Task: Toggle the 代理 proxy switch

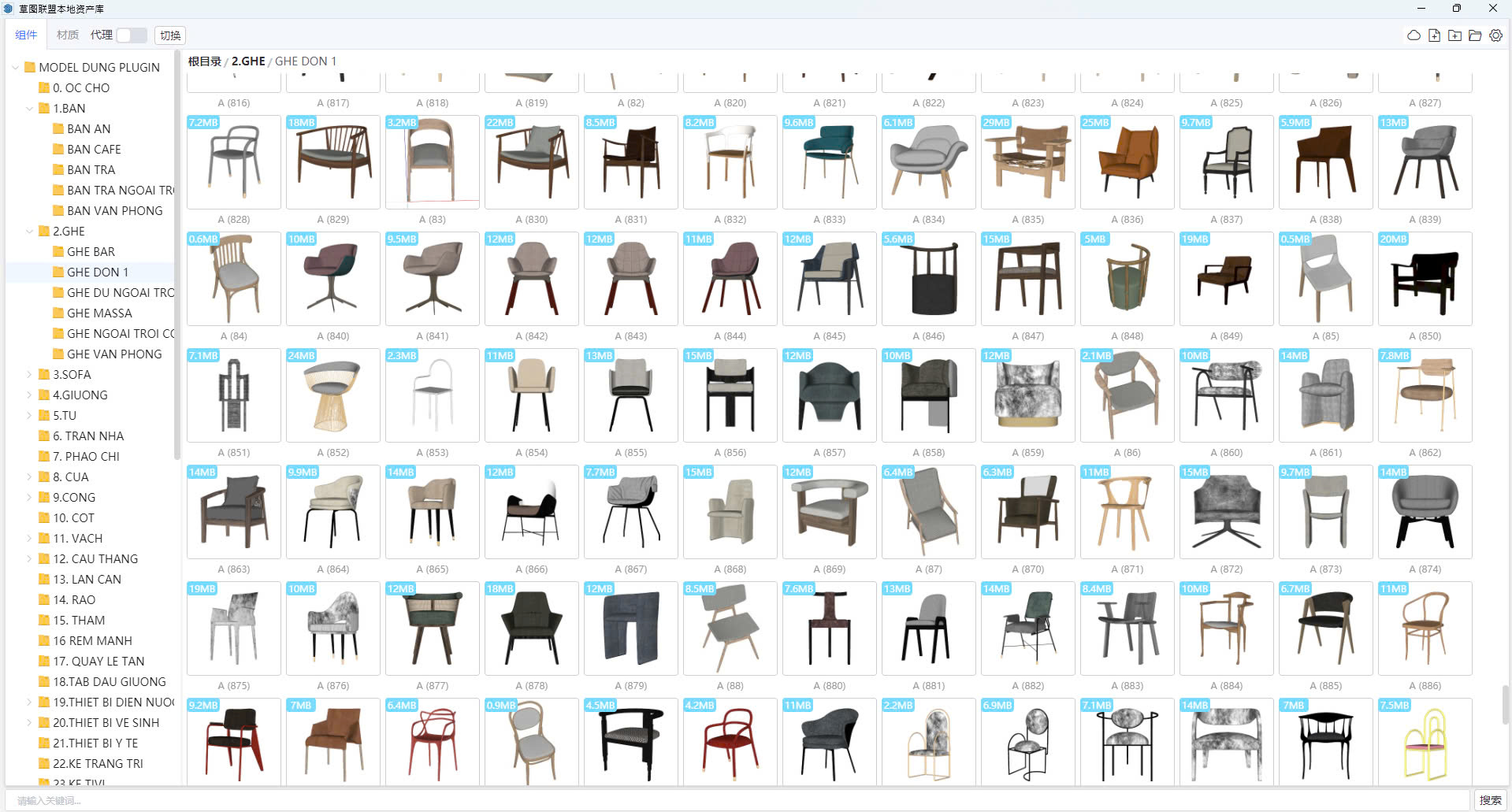Action: coord(131,35)
